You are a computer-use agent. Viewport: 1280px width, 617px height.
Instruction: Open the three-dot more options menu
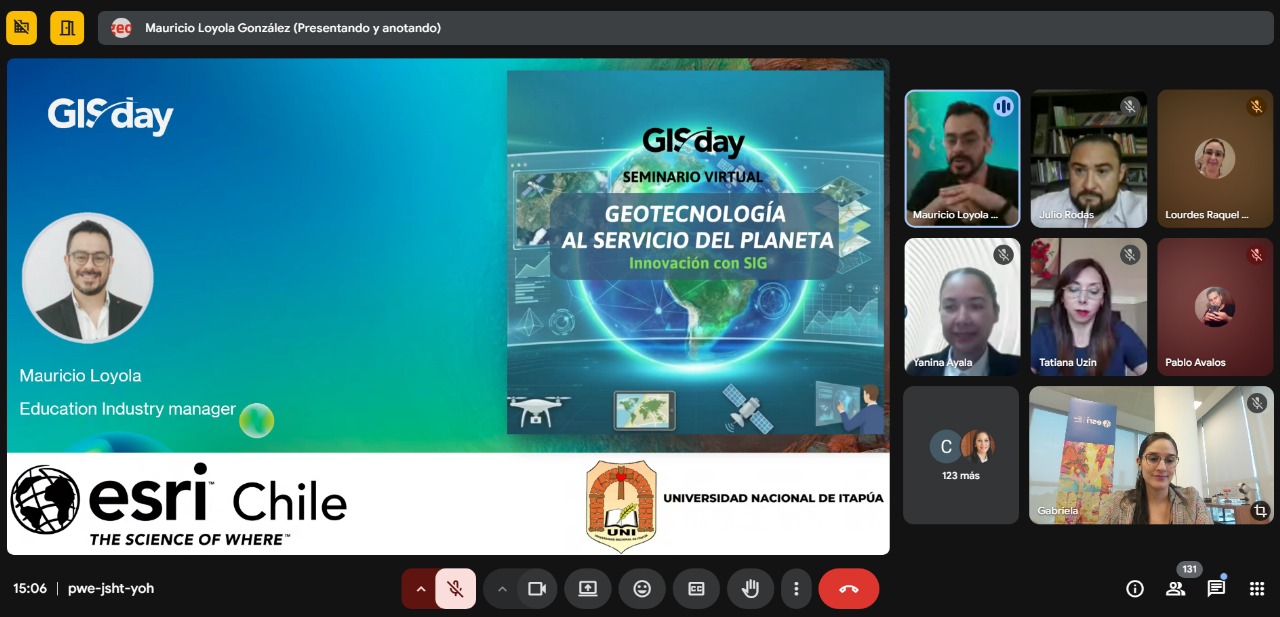coord(796,589)
